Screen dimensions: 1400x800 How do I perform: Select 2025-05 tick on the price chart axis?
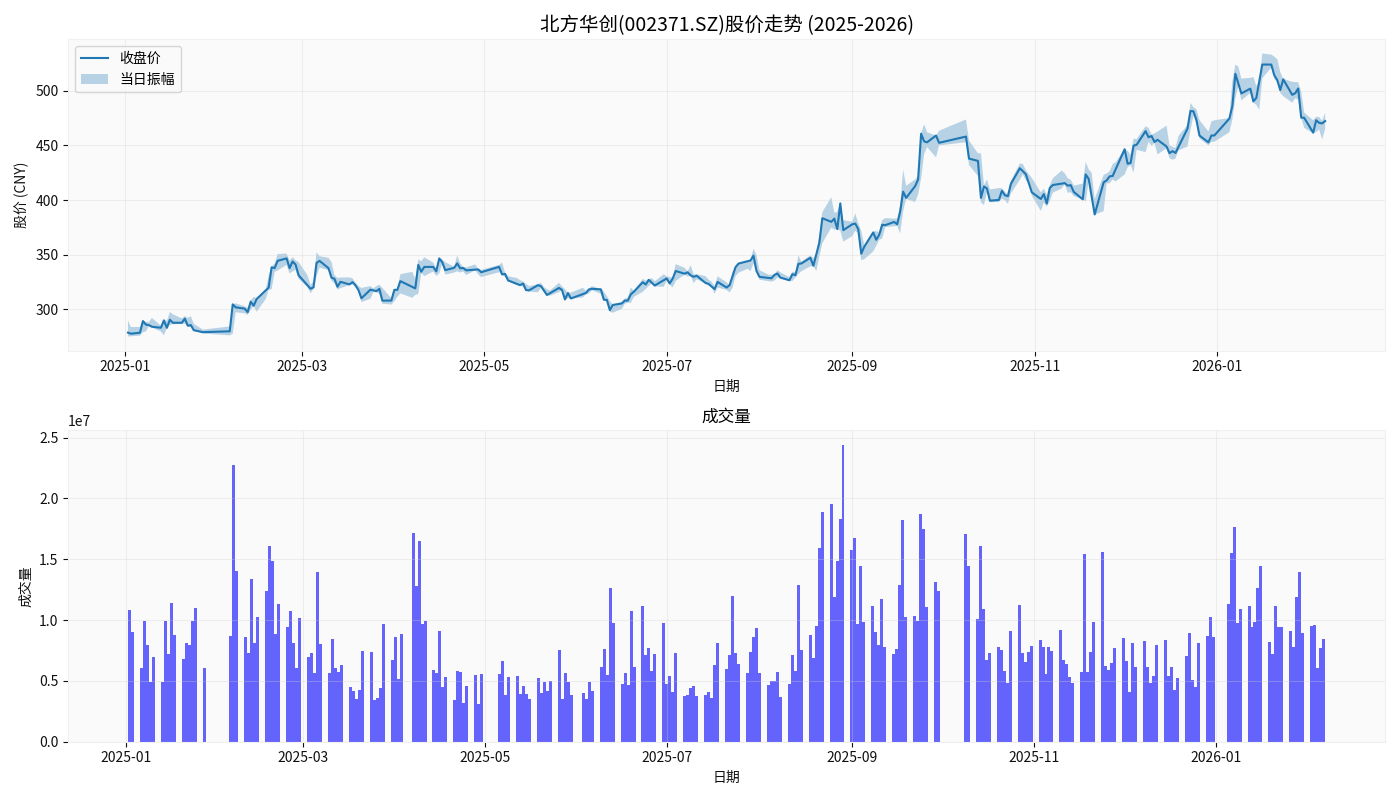[484, 366]
